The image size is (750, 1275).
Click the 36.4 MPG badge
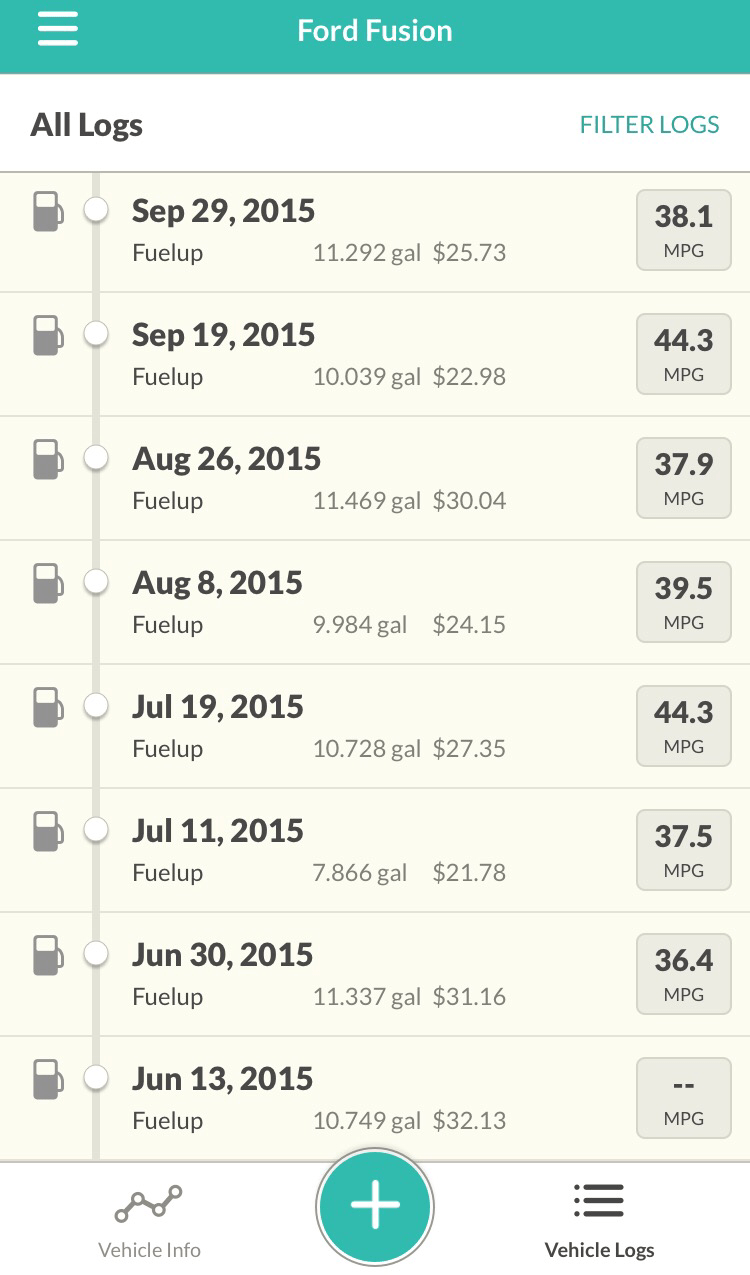click(684, 975)
